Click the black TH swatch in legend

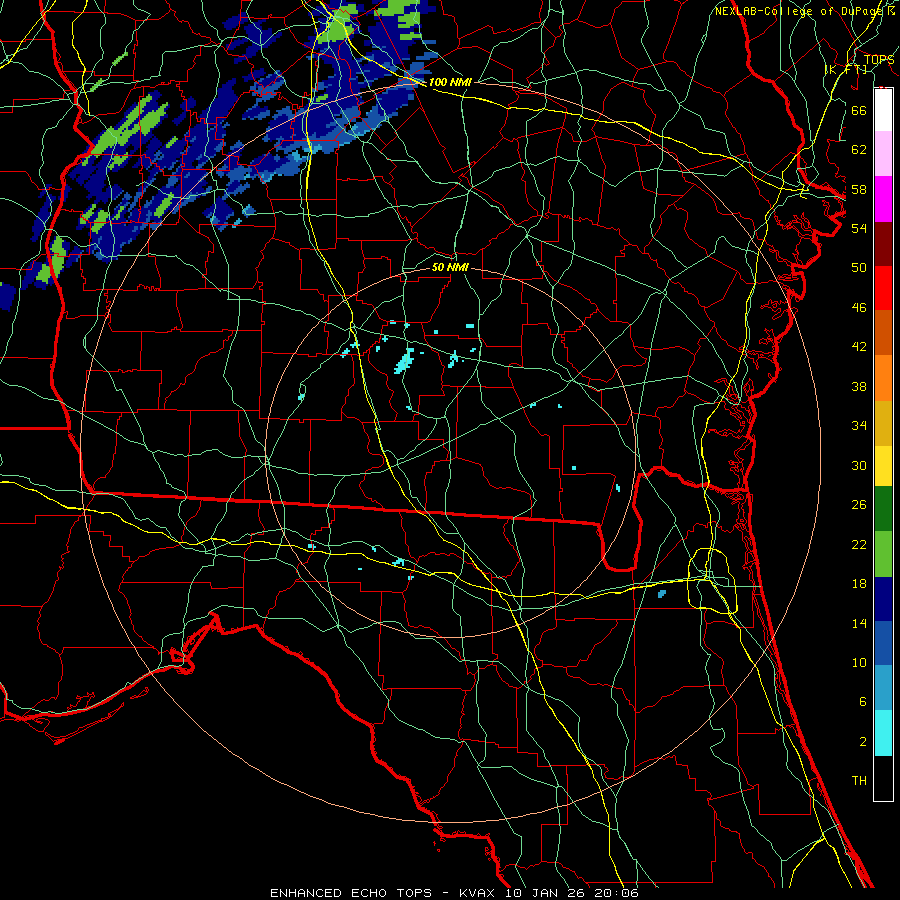point(883,778)
